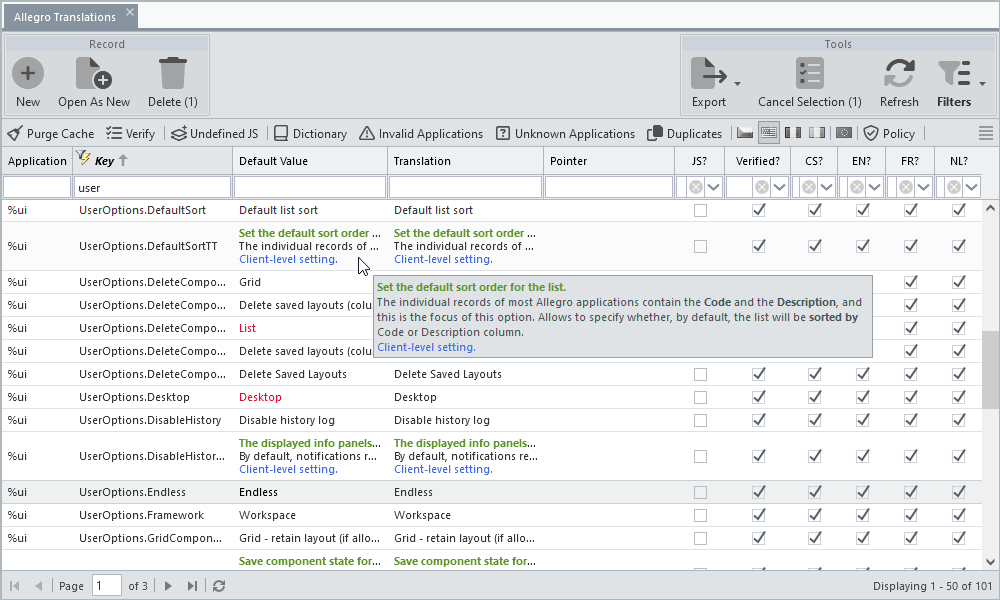The image size is (1000, 600).
Task: Toggle Verified? checkbox for UserOptions.Desktop row
Action: tap(758, 397)
